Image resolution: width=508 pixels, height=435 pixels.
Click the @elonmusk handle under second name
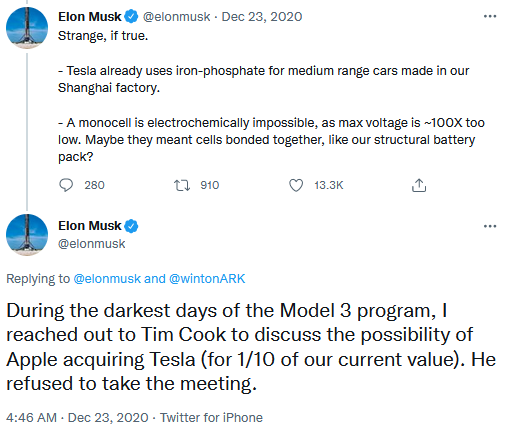pos(92,244)
